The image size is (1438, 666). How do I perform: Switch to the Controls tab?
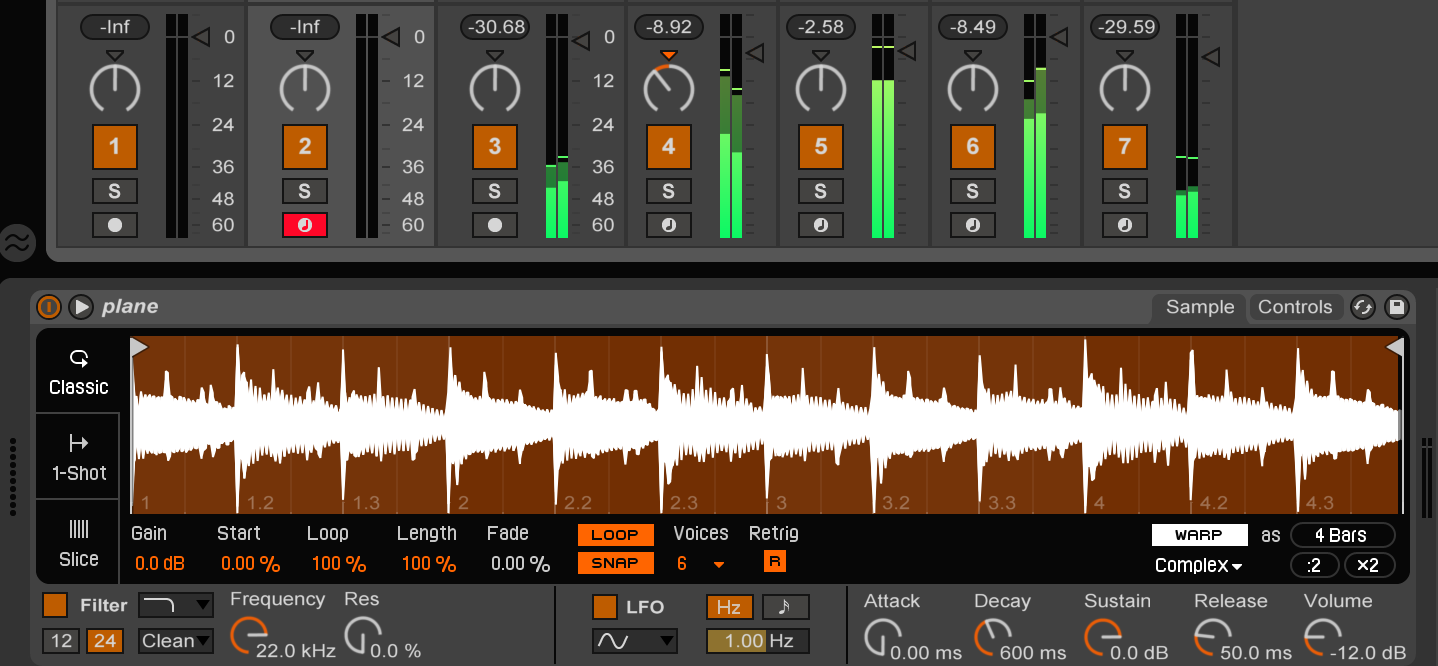1296,307
